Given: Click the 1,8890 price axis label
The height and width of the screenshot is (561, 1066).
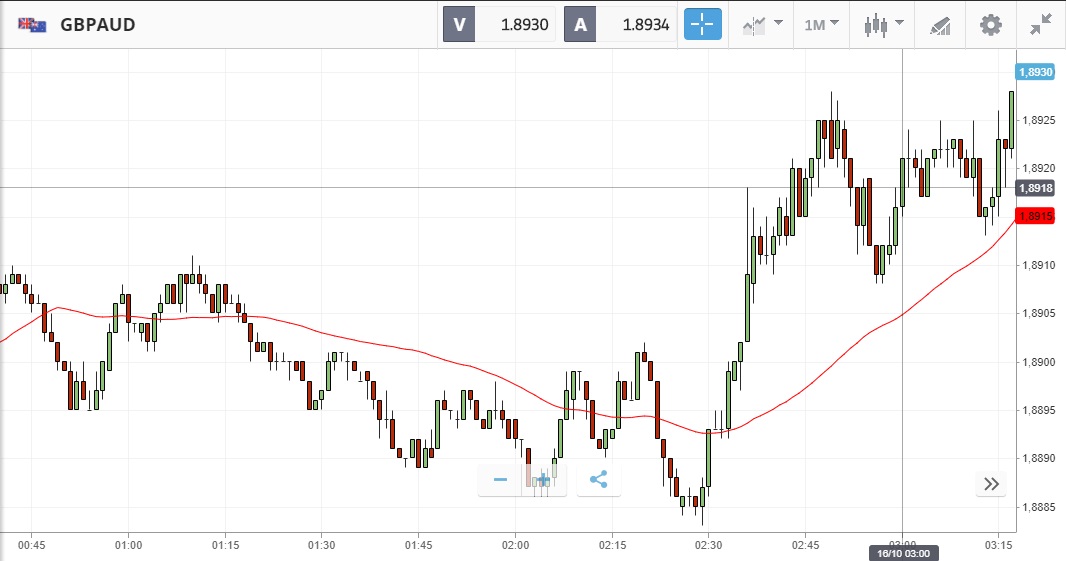Looking at the screenshot, I should pyautogui.click(x=1038, y=458).
